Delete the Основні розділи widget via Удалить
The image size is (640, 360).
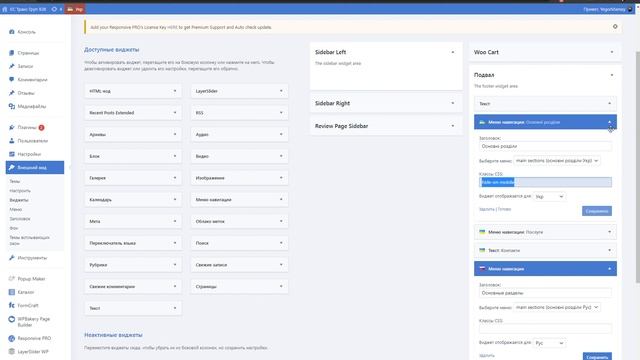tap(487, 209)
